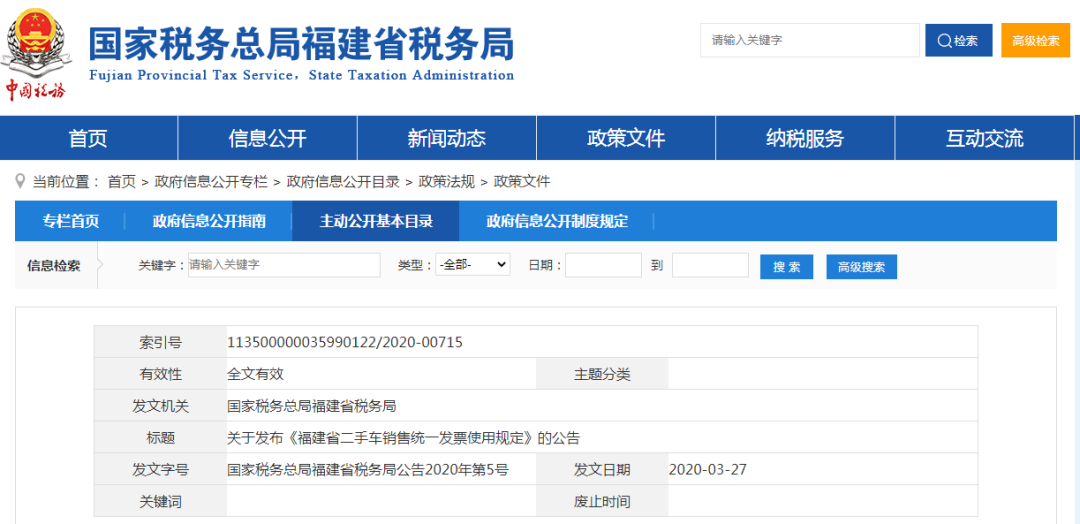This screenshot has width=1080, height=524.
Task: Open 互动交流 navigation item
Action: click(985, 138)
